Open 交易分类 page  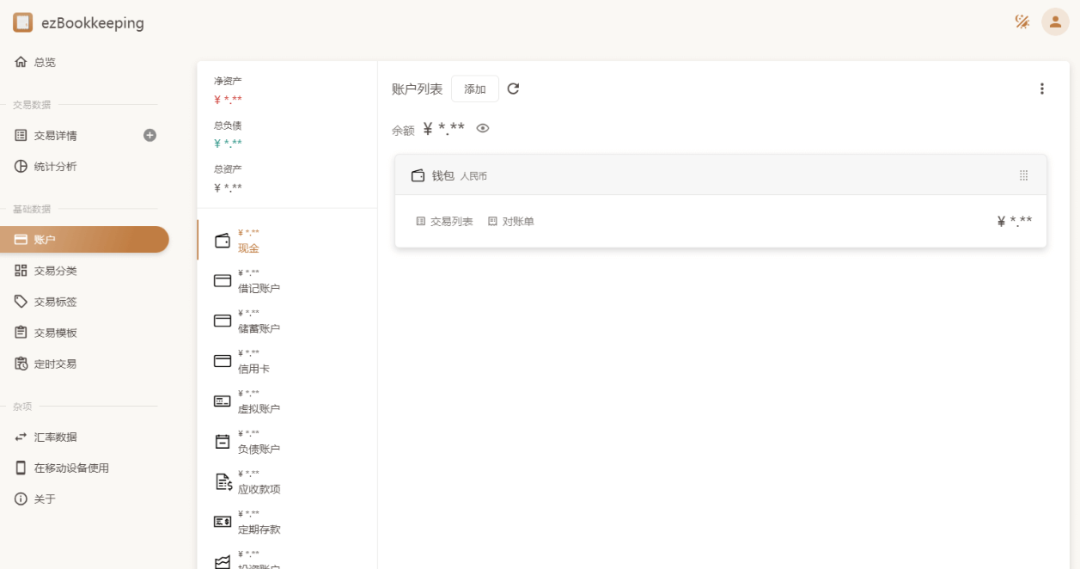pyautogui.click(x=55, y=270)
